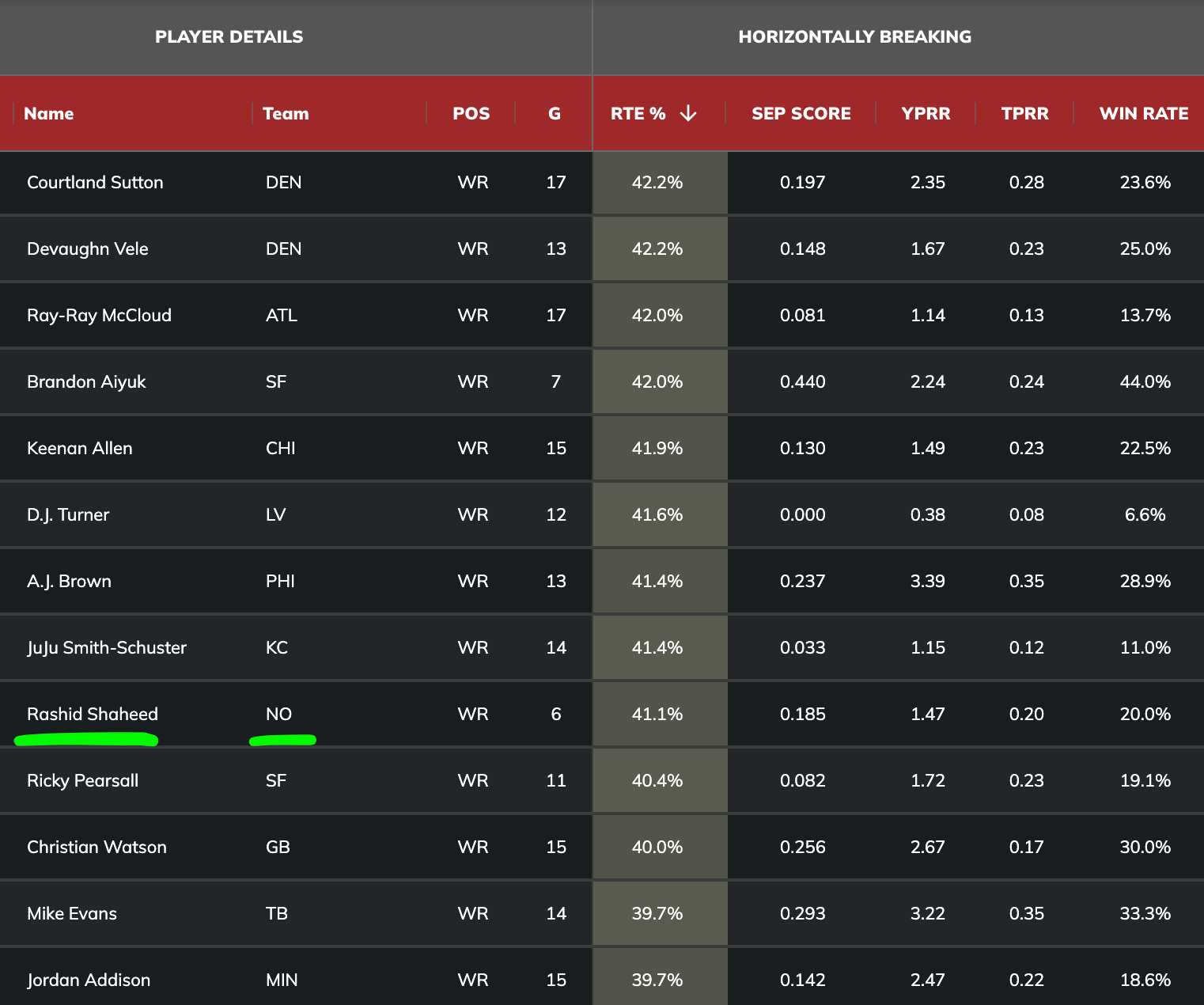Open player Mike Evans
This screenshot has width=1204, height=1005.
point(72,913)
